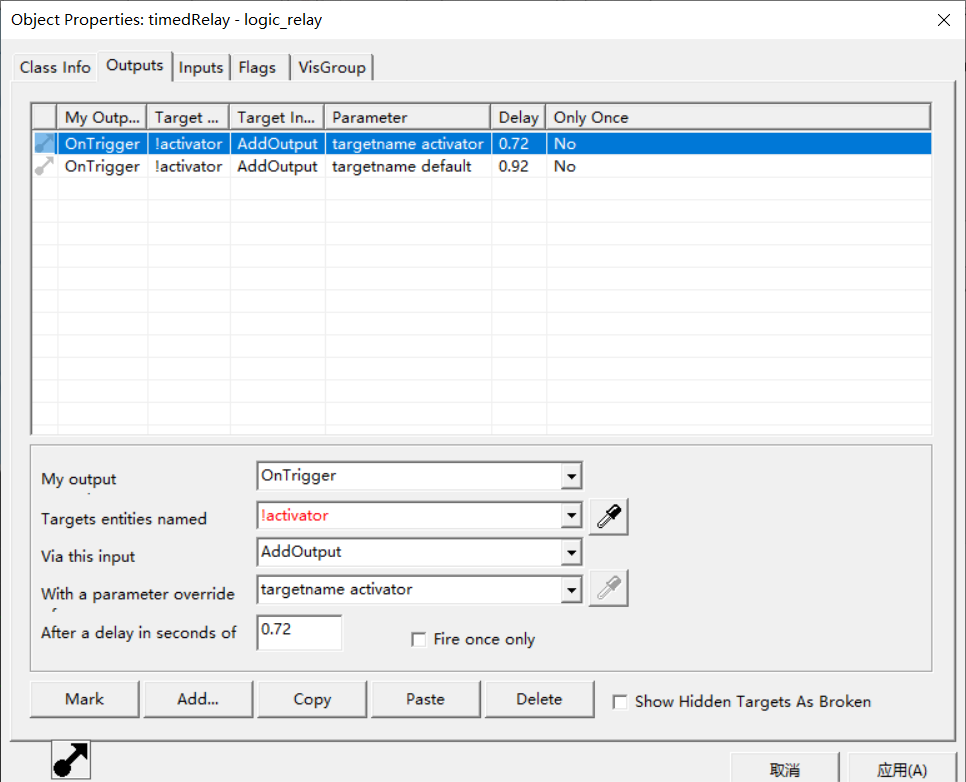The height and width of the screenshot is (782, 966).
Task: Click the Mark button
Action: 84,699
